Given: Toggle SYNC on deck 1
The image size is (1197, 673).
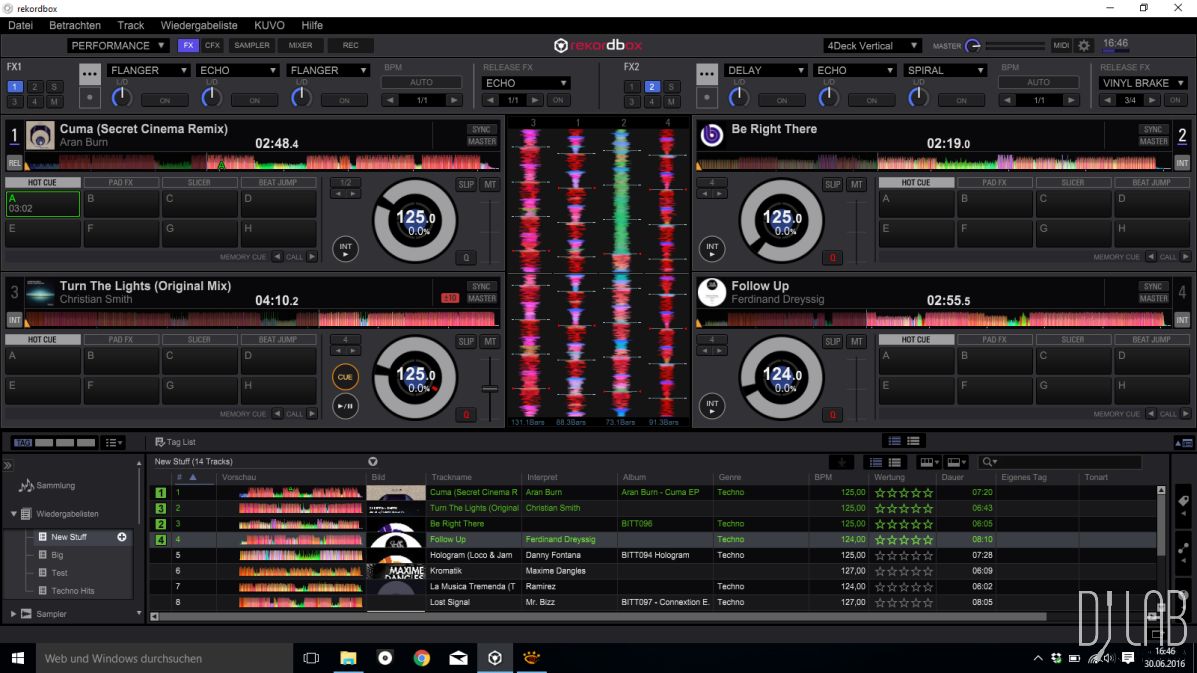Looking at the screenshot, I should point(482,130).
